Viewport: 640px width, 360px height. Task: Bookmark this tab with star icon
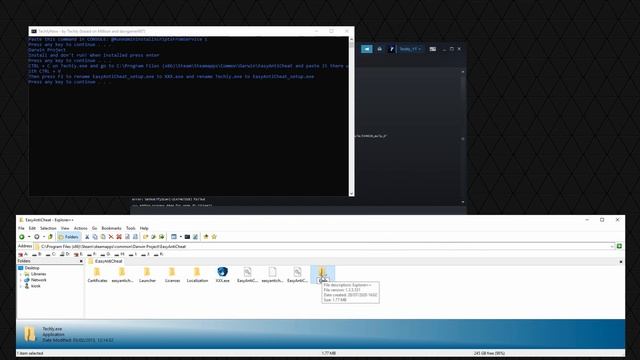[x=206, y=237]
